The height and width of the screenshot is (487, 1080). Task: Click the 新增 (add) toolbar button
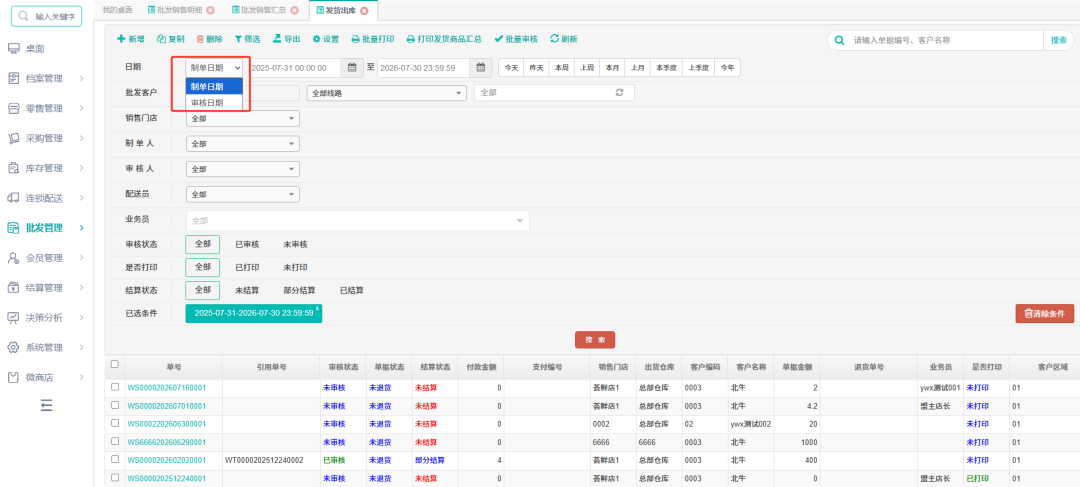pyautogui.click(x=131, y=39)
